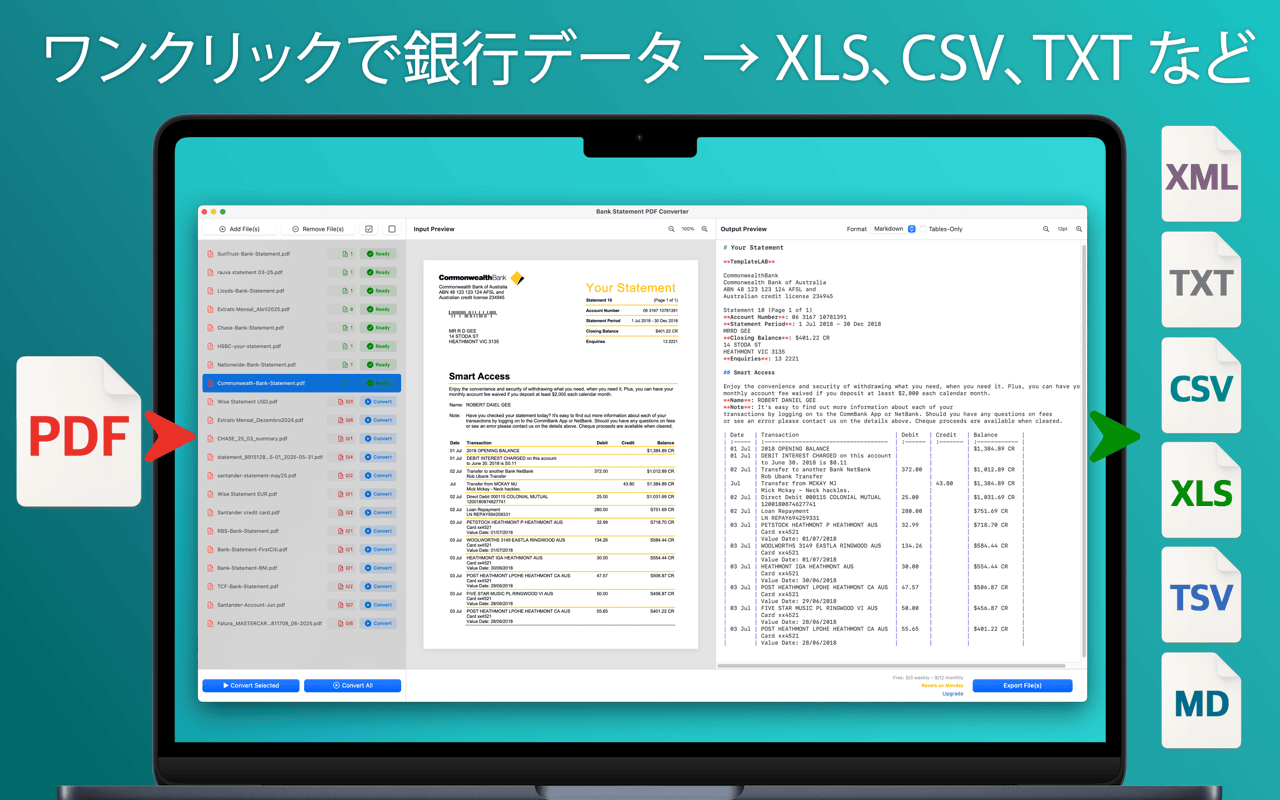The image size is (1280, 800).
Task: Convert Wise Statement EUR.pdf
Action: pyautogui.click(x=379, y=494)
